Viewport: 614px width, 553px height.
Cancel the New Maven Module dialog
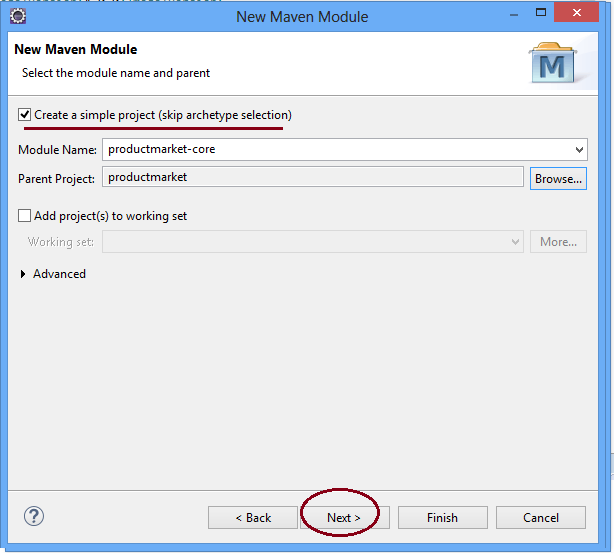coord(541,518)
